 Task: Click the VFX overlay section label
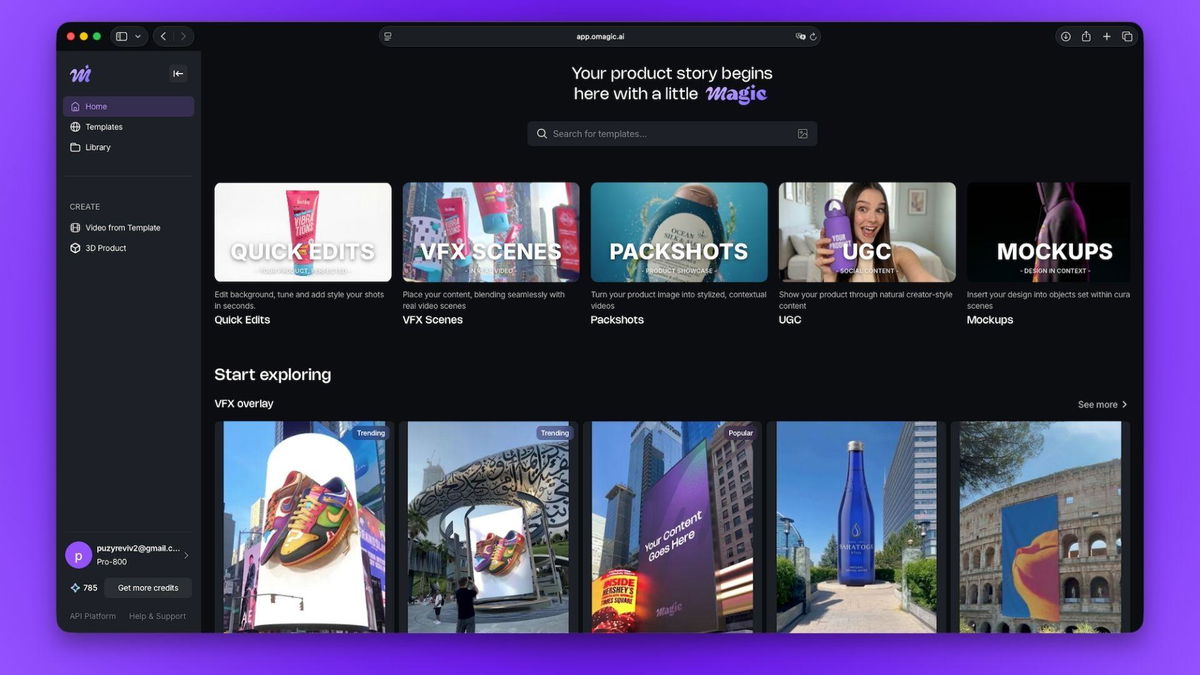point(244,404)
